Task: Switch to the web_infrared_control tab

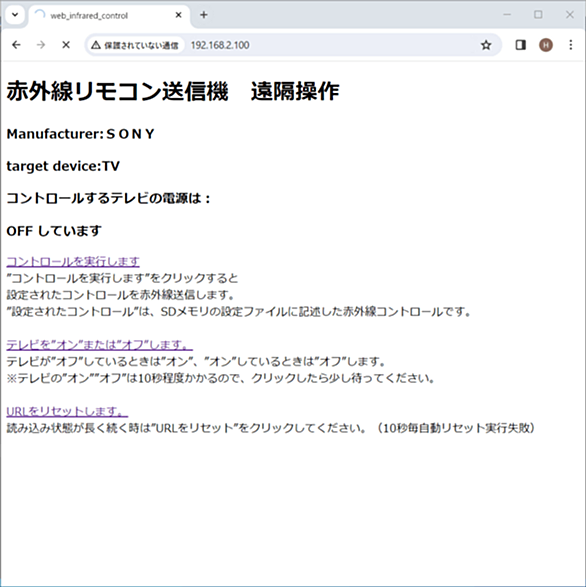Action: (109, 16)
